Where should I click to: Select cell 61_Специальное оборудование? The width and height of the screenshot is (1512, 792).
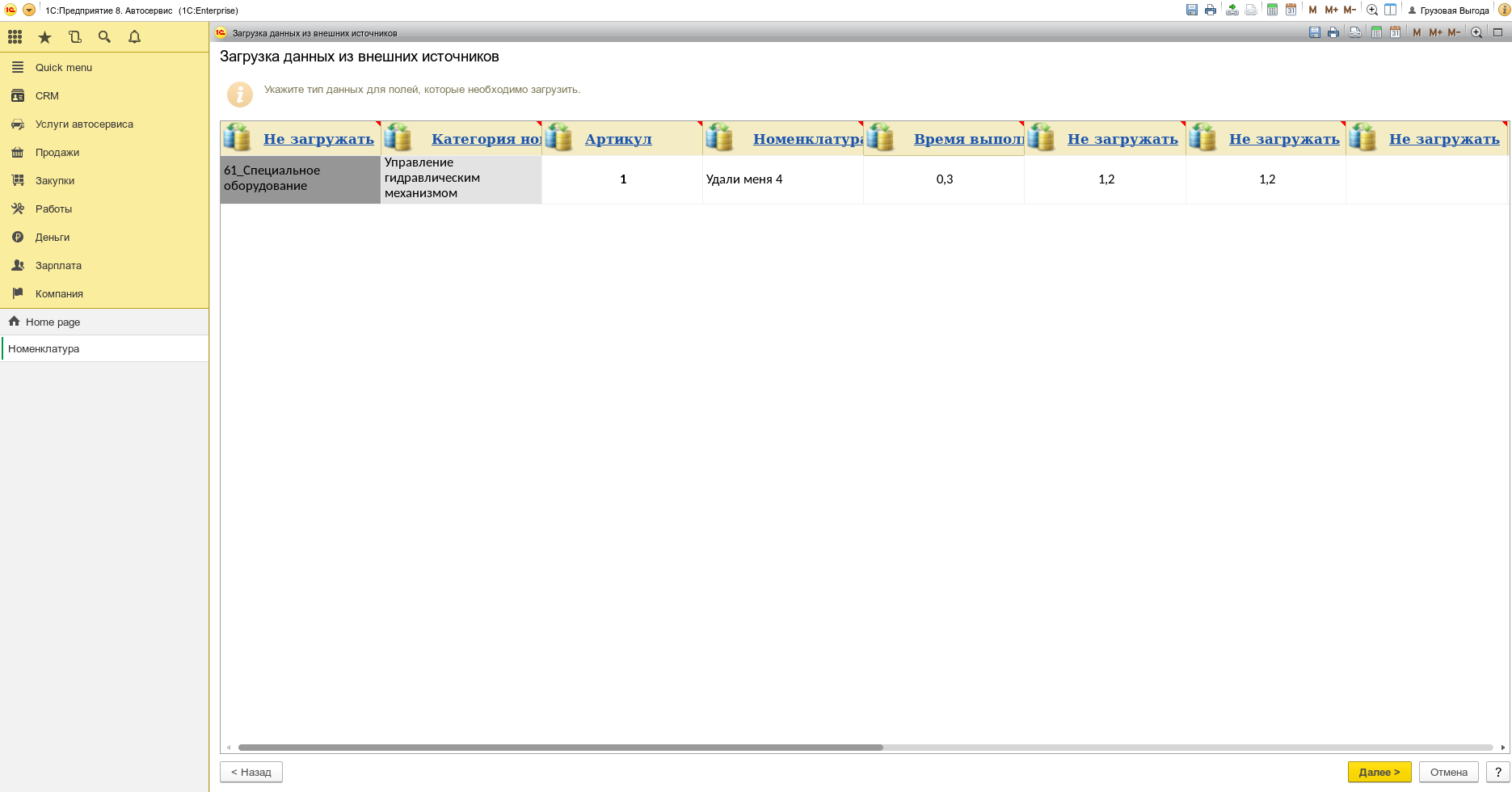(x=301, y=179)
